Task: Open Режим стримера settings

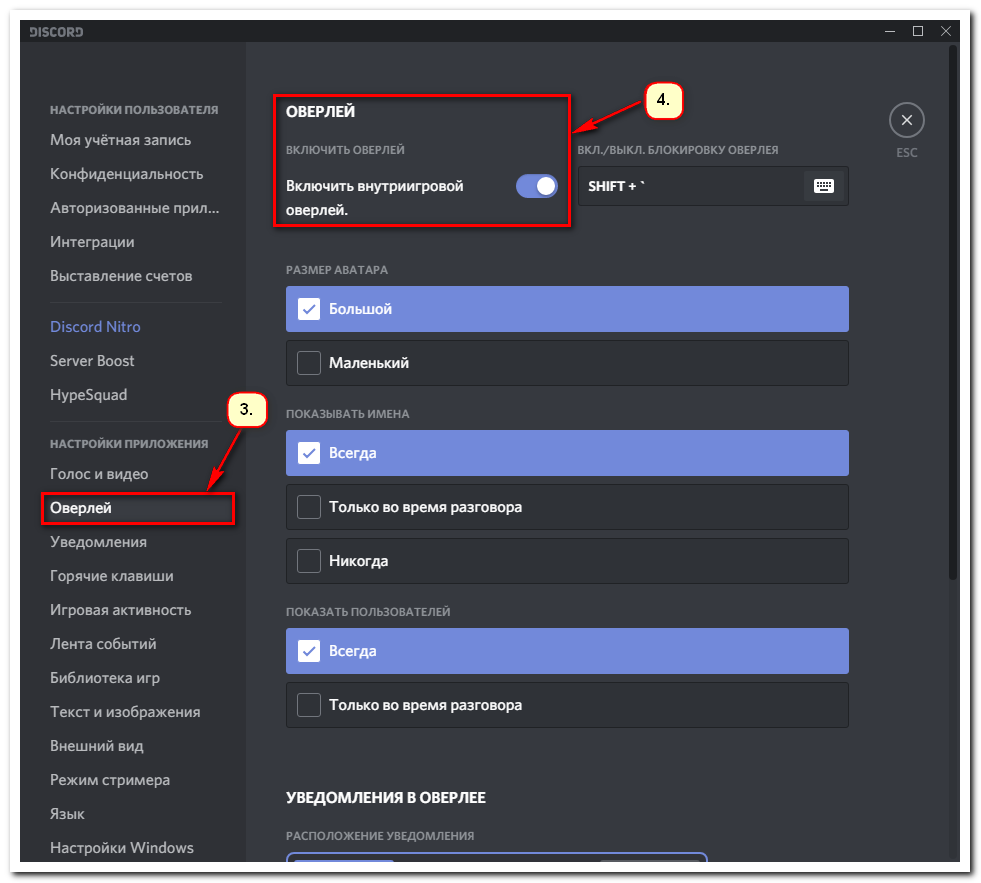Action: 109,780
